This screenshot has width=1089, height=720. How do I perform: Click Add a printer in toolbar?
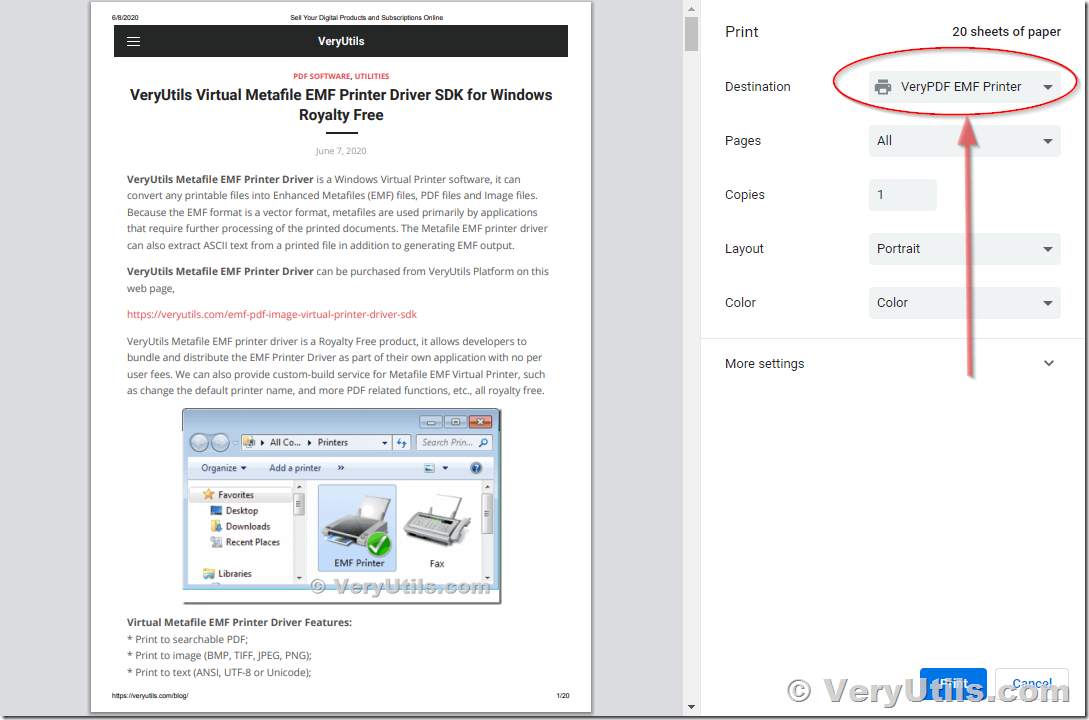pyautogui.click(x=295, y=469)
